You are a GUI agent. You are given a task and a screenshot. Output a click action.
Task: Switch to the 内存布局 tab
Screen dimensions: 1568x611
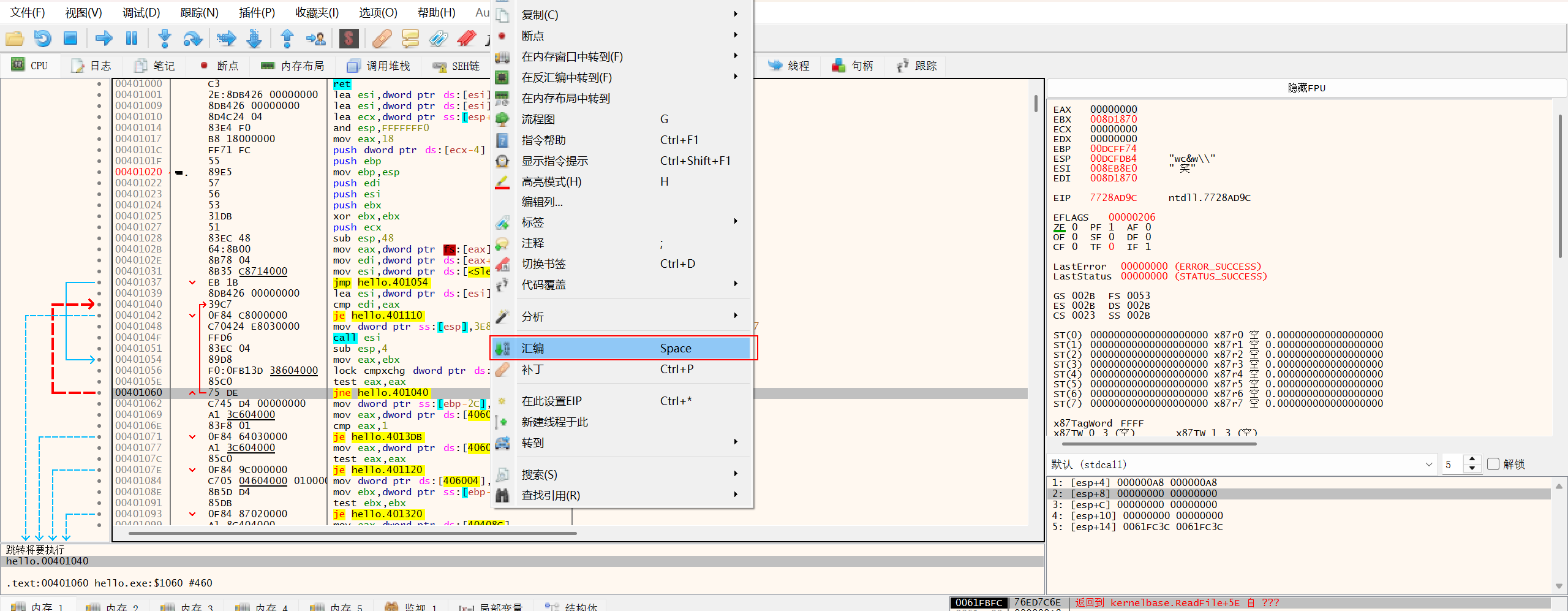(293, 66)
